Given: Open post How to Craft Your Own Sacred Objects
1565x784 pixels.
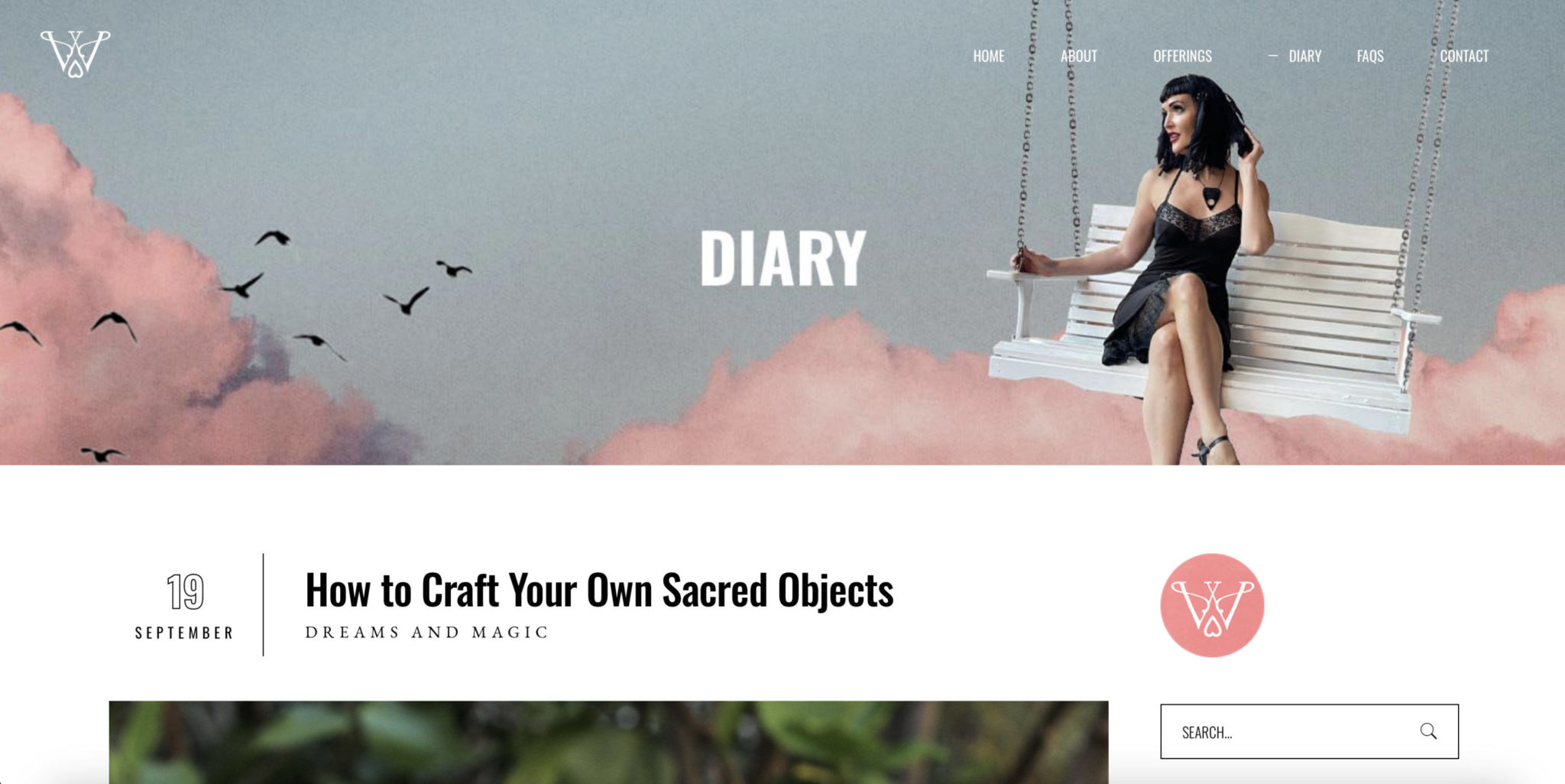Looking at the screenshot, I should pyautogui.click(x=599, y=591).
